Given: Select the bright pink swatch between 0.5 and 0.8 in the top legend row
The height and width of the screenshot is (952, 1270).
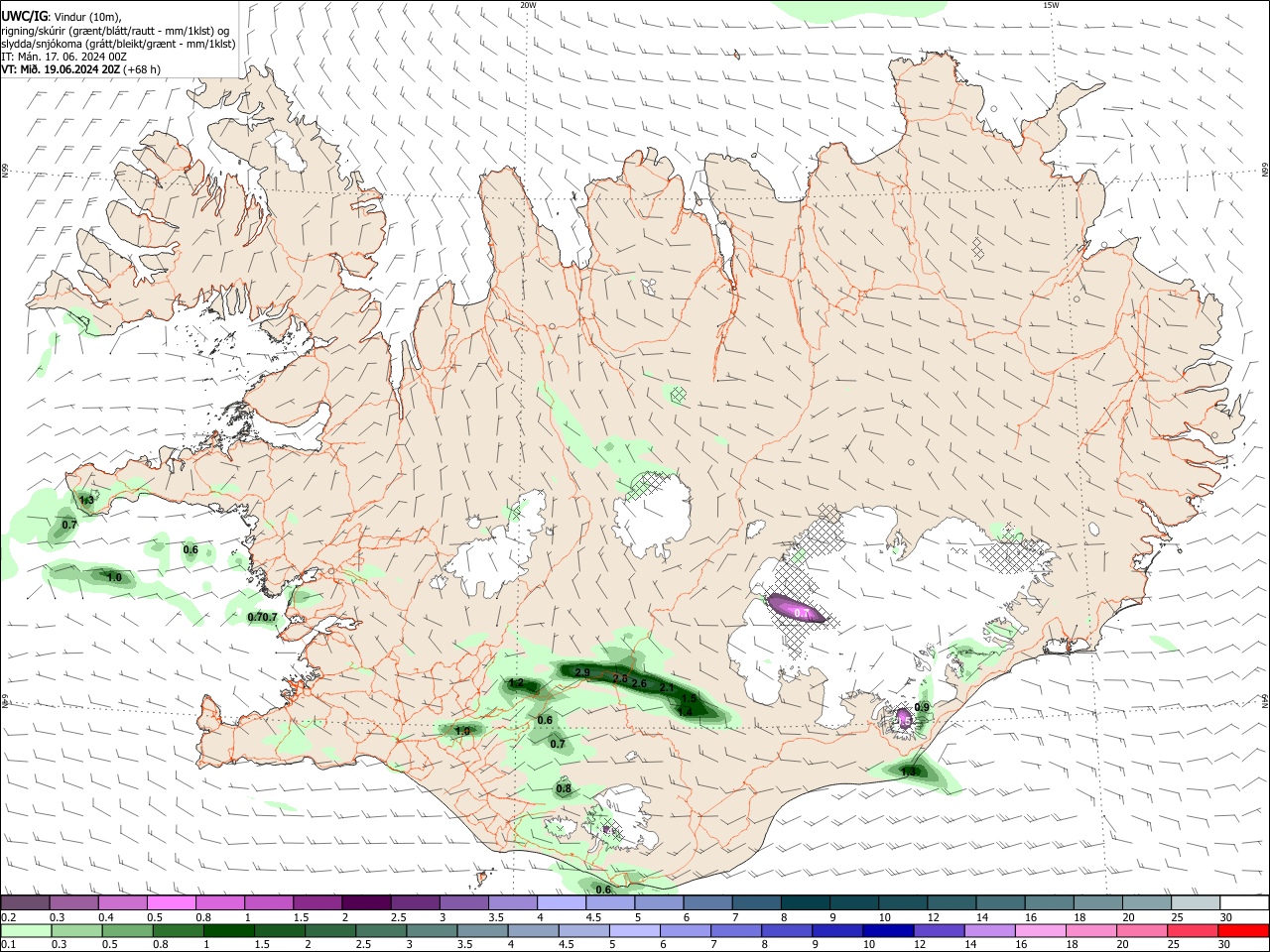Looking at the screenshot, I should point(171,903).
